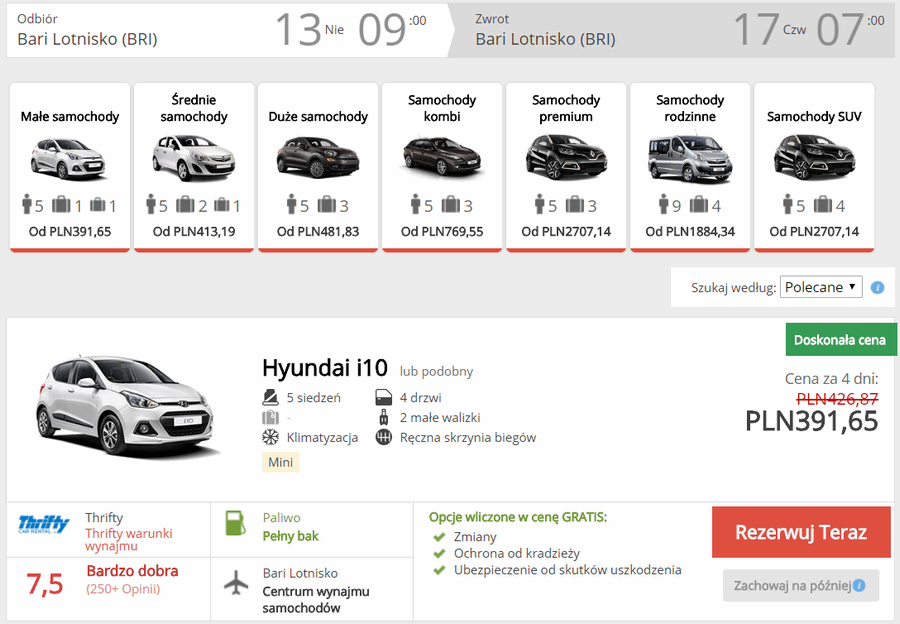Click the Bardzo dobra rating label
Viewport: 900px width, 624px height.
pos(132,571)
